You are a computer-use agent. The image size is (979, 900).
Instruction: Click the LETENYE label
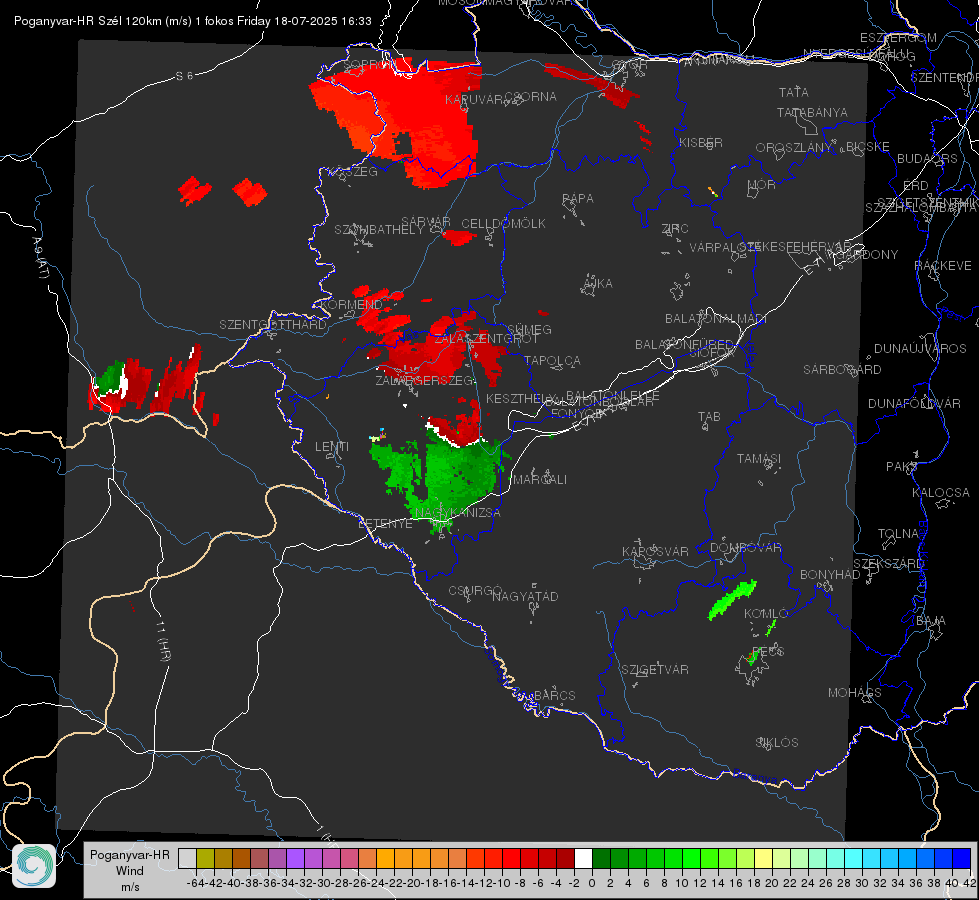pos(385,523)
